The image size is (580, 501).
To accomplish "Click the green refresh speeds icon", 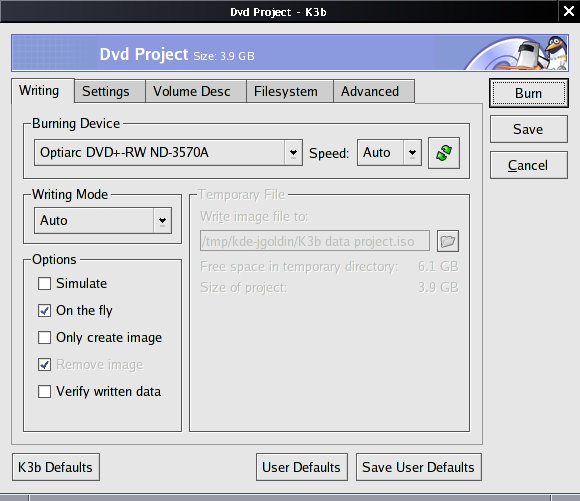I will (444, 153).
